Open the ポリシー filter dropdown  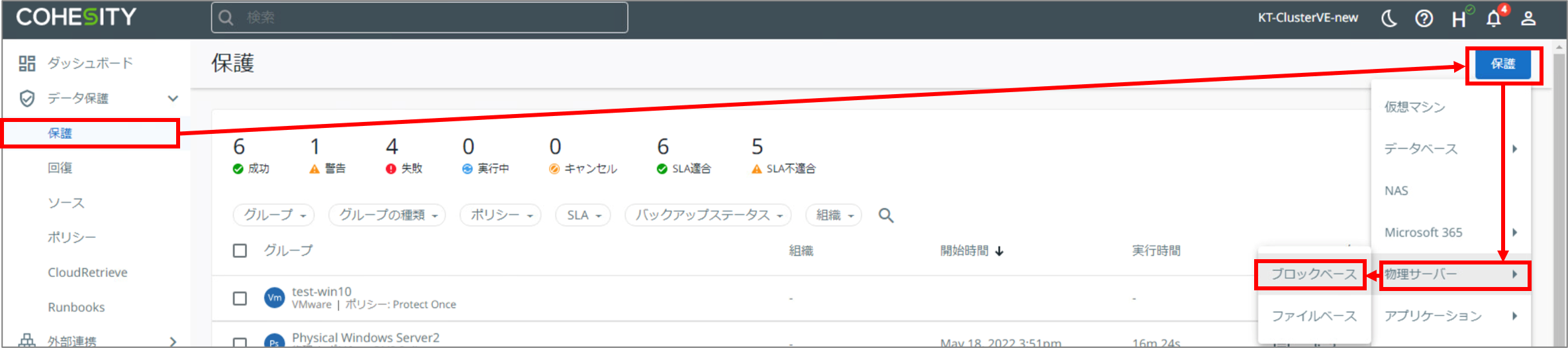[x=501, y=215]
